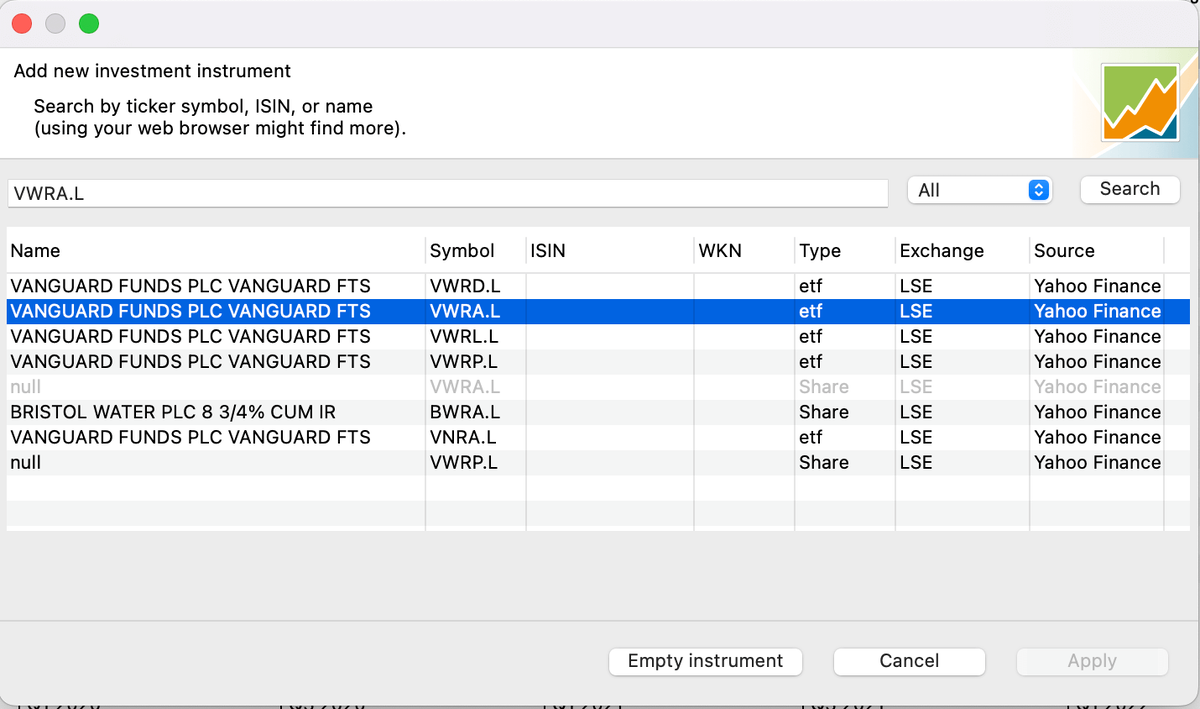The image size is (1200, 709).
Task: Sort by Name column header
Action: coord(216,251)
